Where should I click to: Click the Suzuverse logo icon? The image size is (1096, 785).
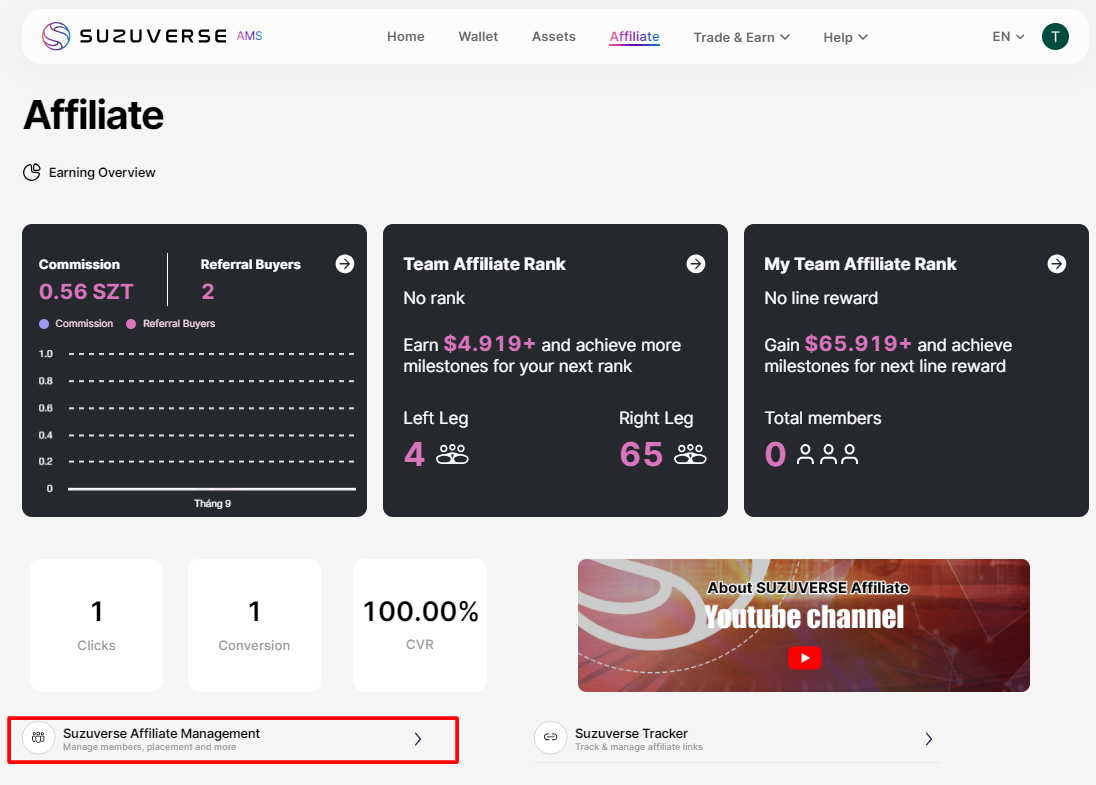56,37
